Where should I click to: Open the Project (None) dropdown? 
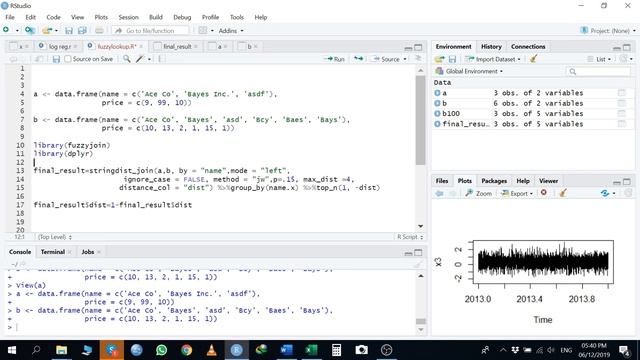coord(608,31)
